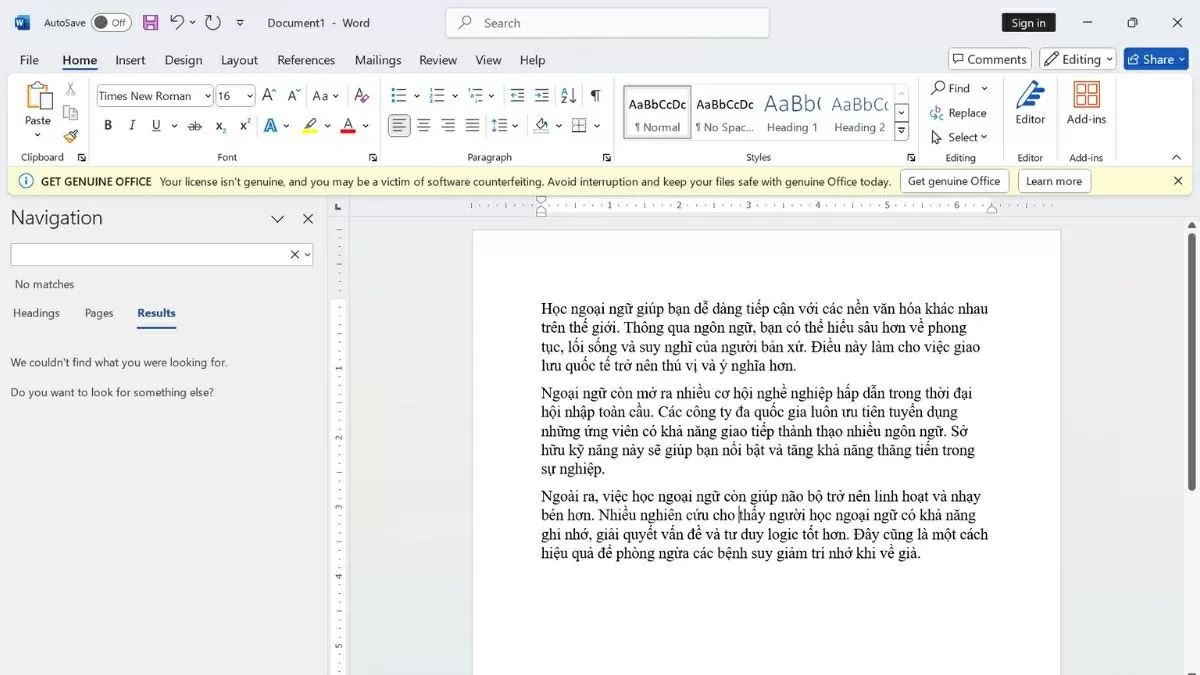Toggle bold formatting
1200x675 pixels.
coord(108,126)
